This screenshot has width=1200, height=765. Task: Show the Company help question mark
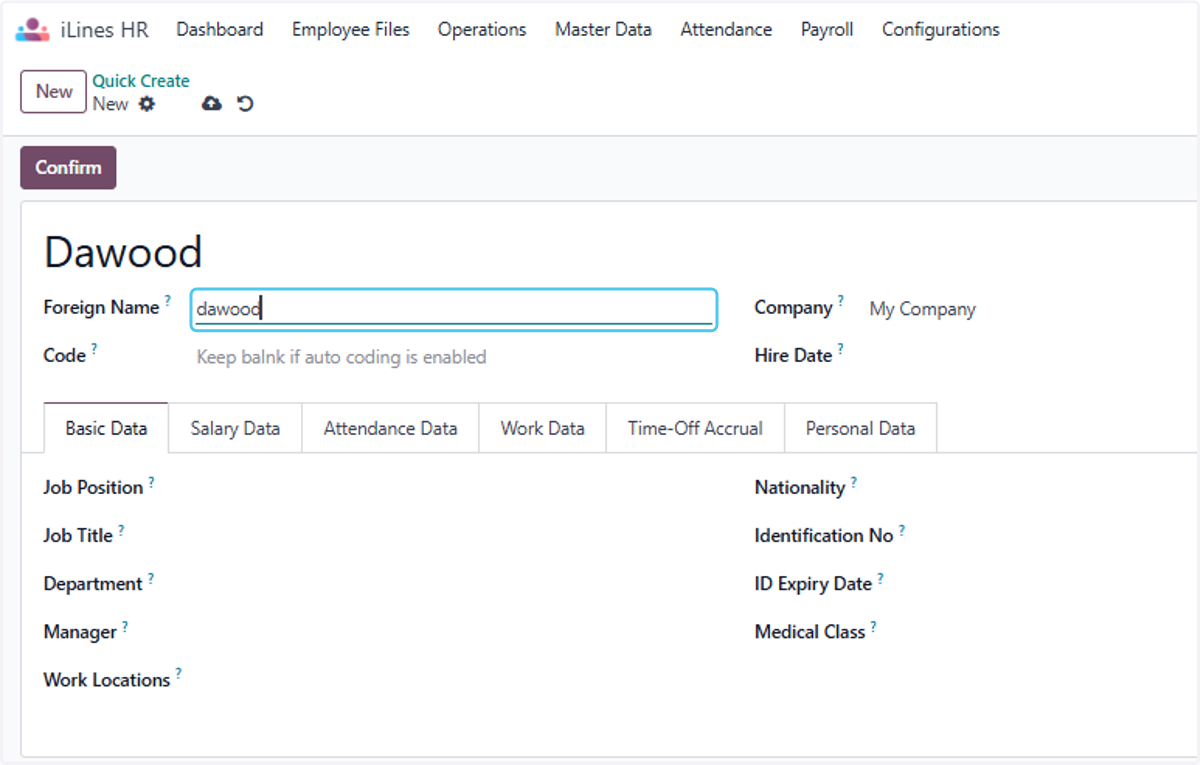(841, 300)
